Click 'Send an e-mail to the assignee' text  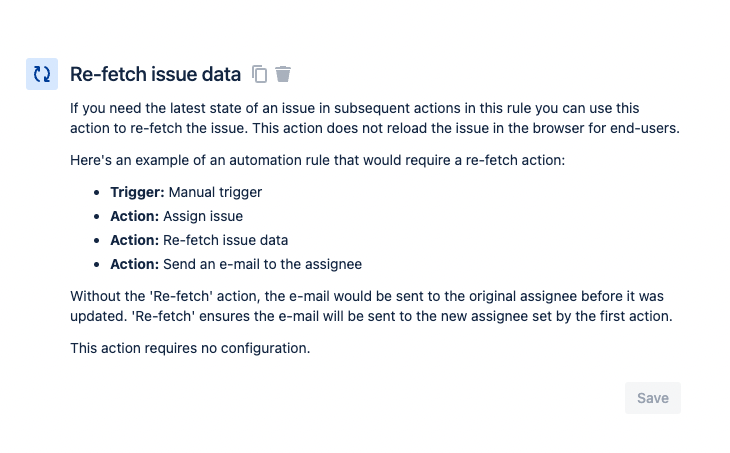click(262, 264)
